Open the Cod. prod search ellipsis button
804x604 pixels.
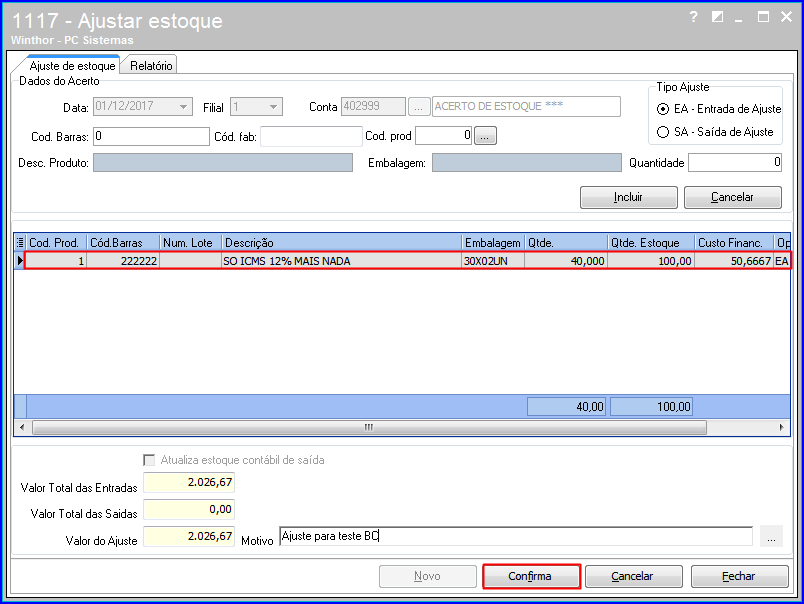(485, 136)
